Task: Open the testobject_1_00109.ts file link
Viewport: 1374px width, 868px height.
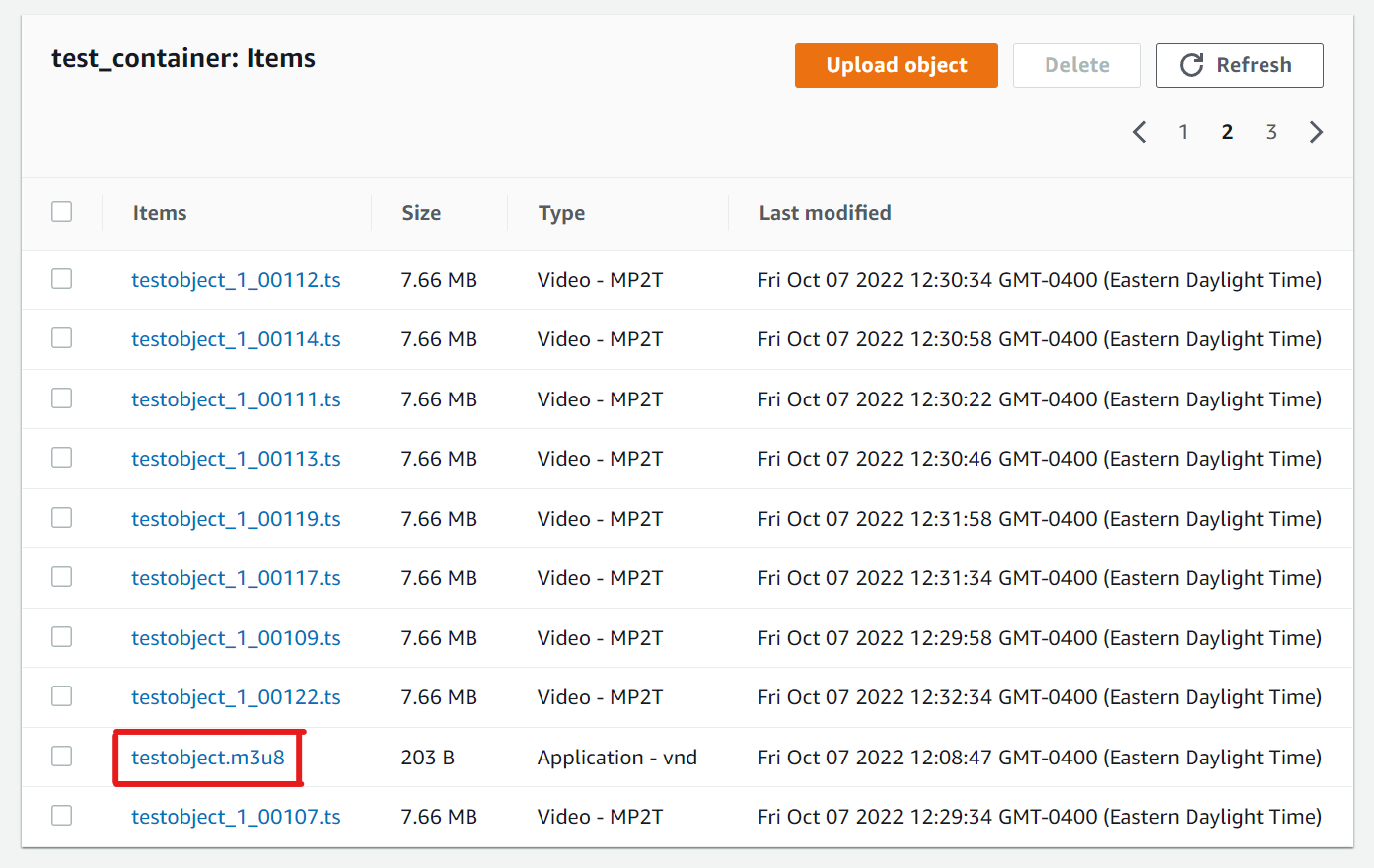Action: [236, 638]
